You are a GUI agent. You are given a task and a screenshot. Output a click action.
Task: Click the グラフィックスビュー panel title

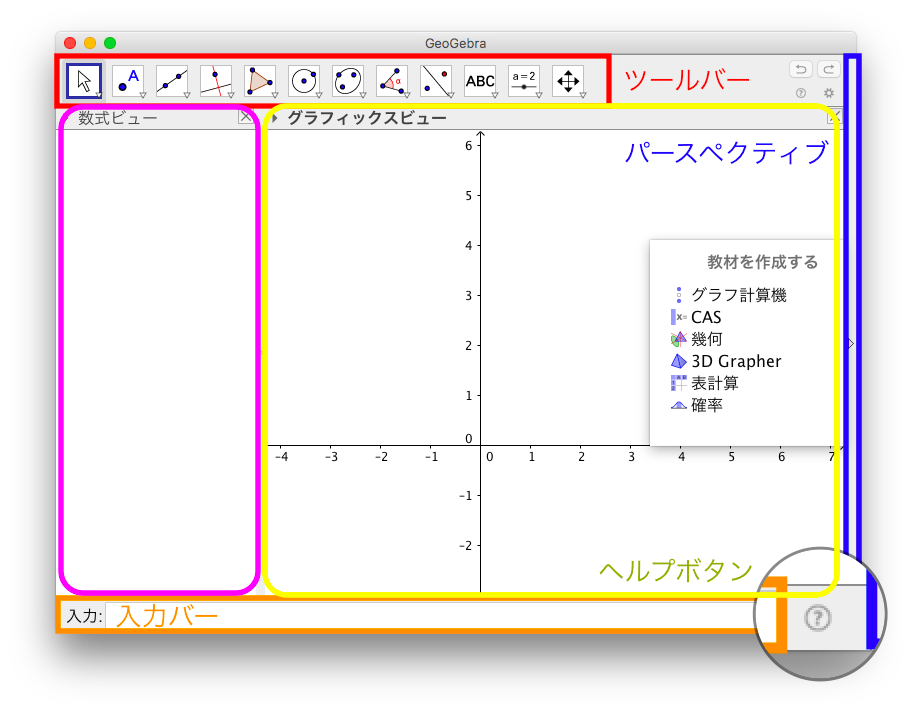pyautogui.click(x=366, y=118)
